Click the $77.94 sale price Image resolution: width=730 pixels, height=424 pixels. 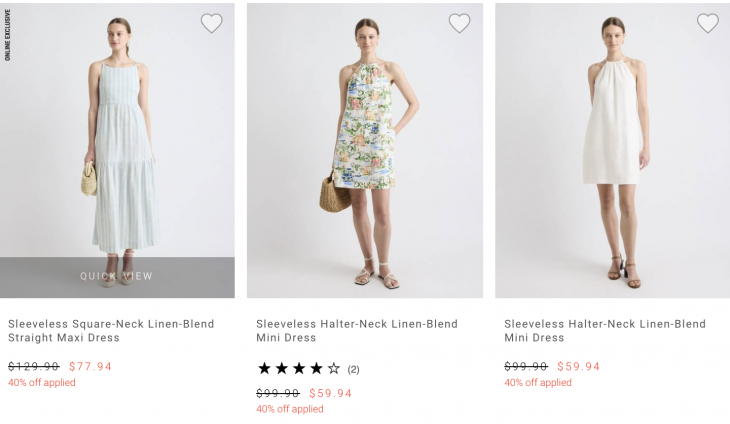coord(90,366)
